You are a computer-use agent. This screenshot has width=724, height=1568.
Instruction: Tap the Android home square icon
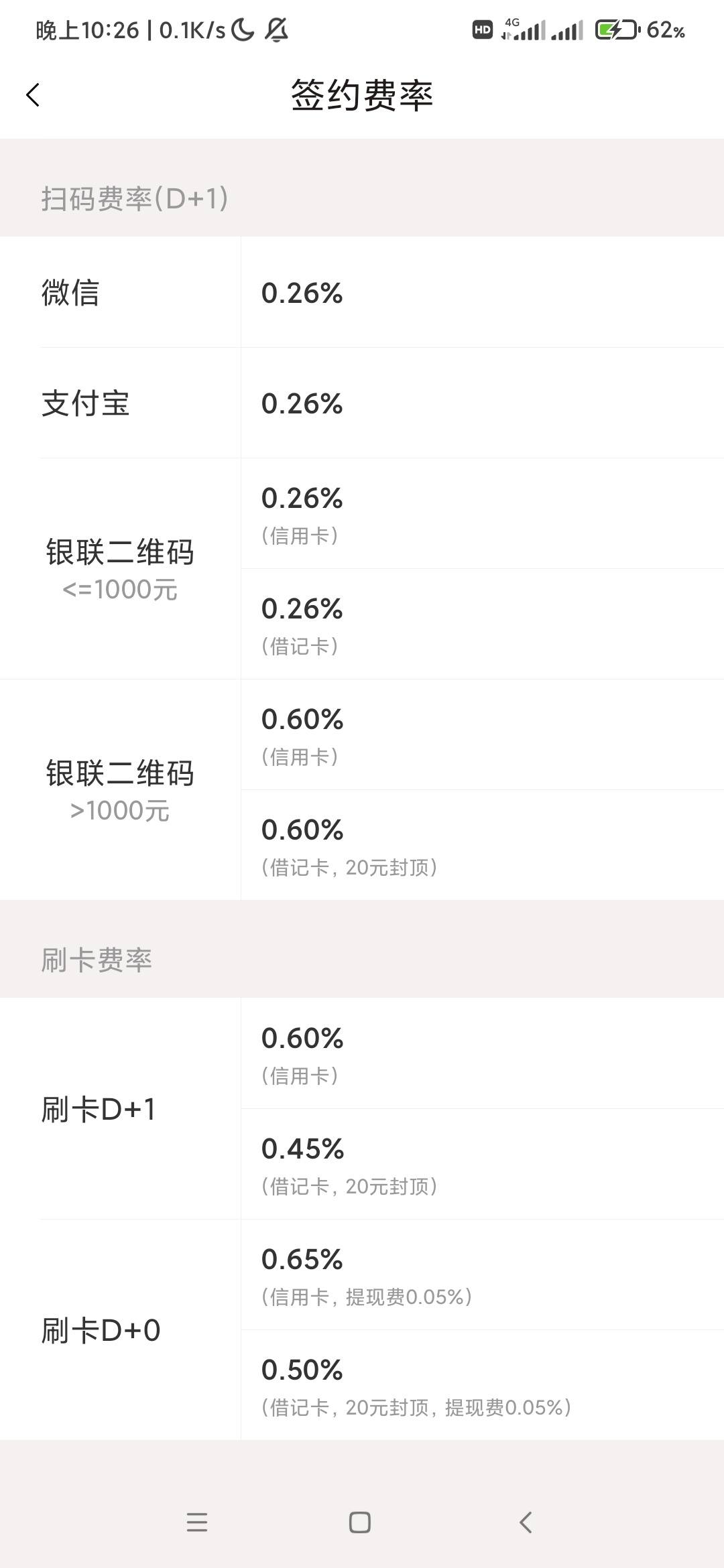tap(360, 1522)
